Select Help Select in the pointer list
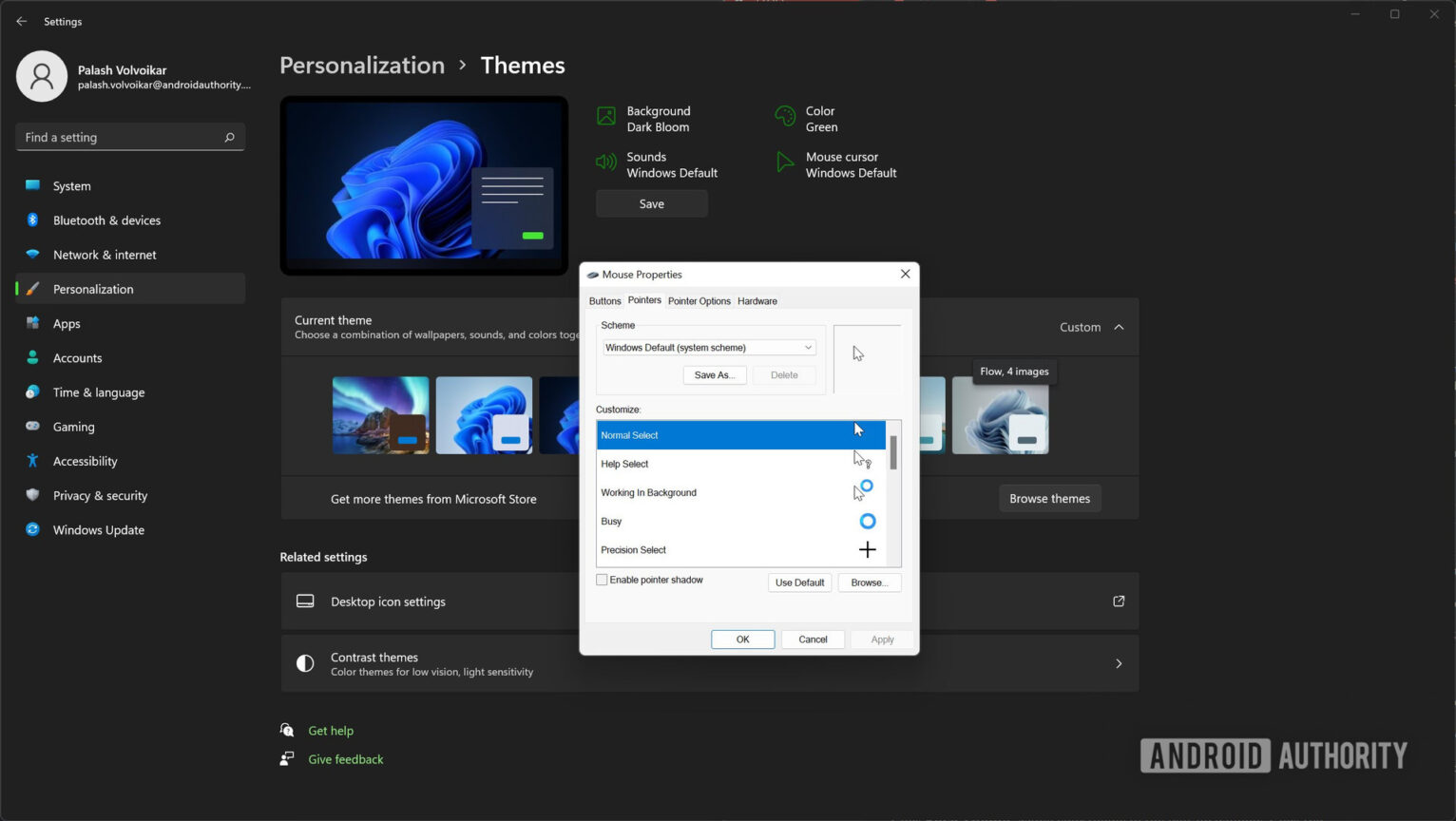The image size is (1456, 821). [665, 464]
